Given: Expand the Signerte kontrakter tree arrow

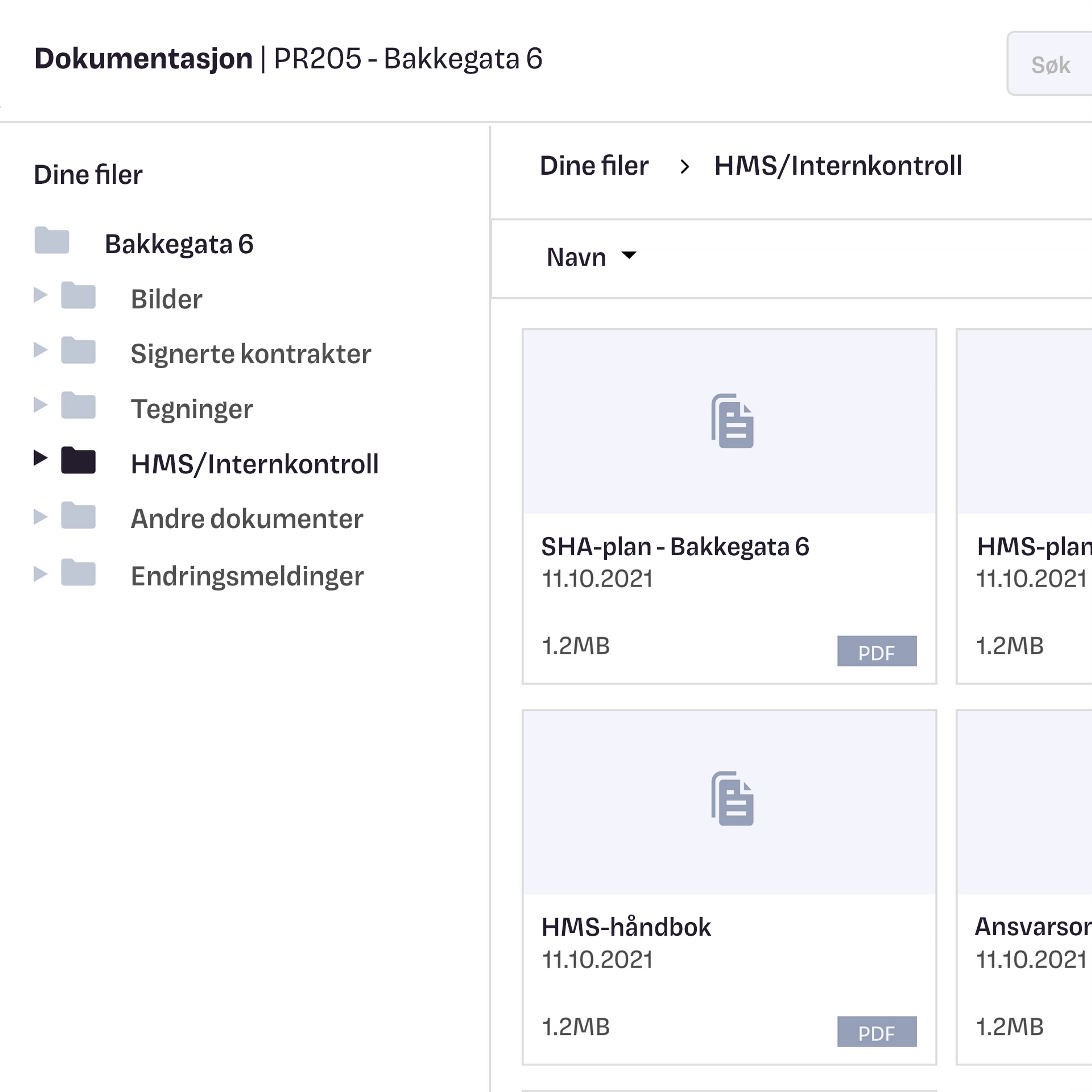Looking at the screenshot, I should [40, 350].
